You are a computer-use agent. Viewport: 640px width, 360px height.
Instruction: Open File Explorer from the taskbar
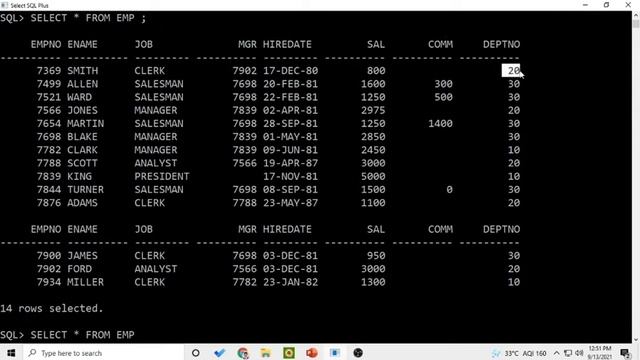[266, 353]
